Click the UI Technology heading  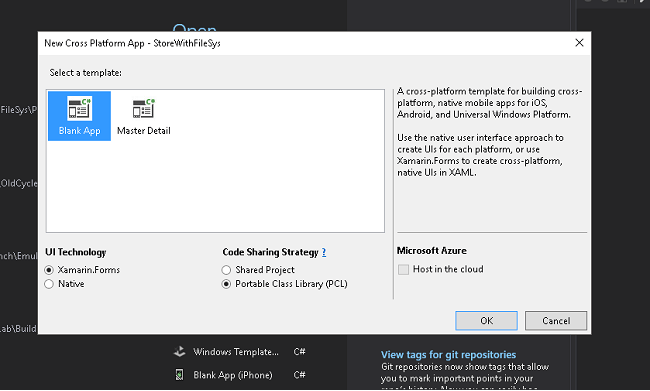click(x=76, y=252)
